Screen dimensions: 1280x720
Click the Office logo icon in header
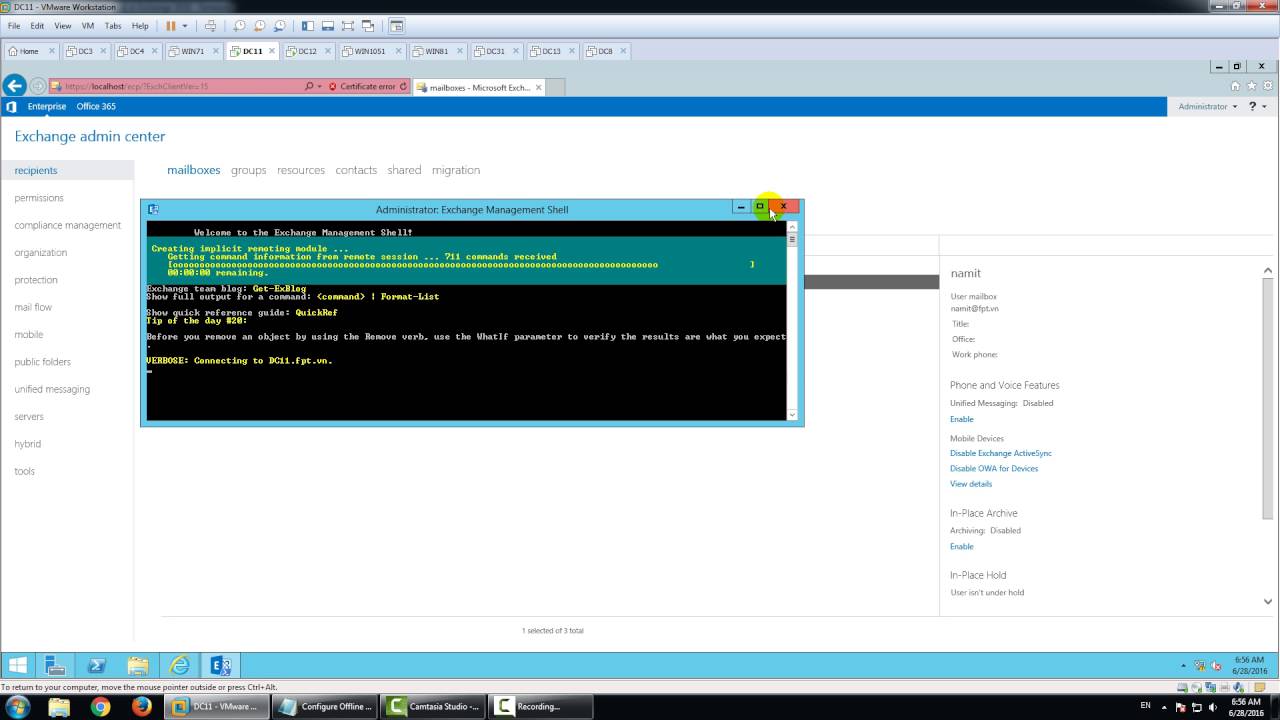[12, 106]
